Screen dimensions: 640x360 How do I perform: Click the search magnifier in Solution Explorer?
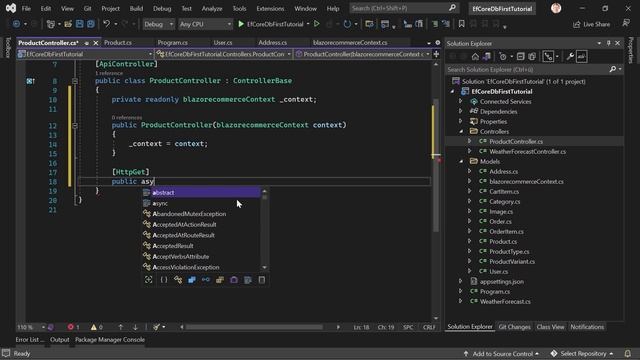tap(613, 69)
